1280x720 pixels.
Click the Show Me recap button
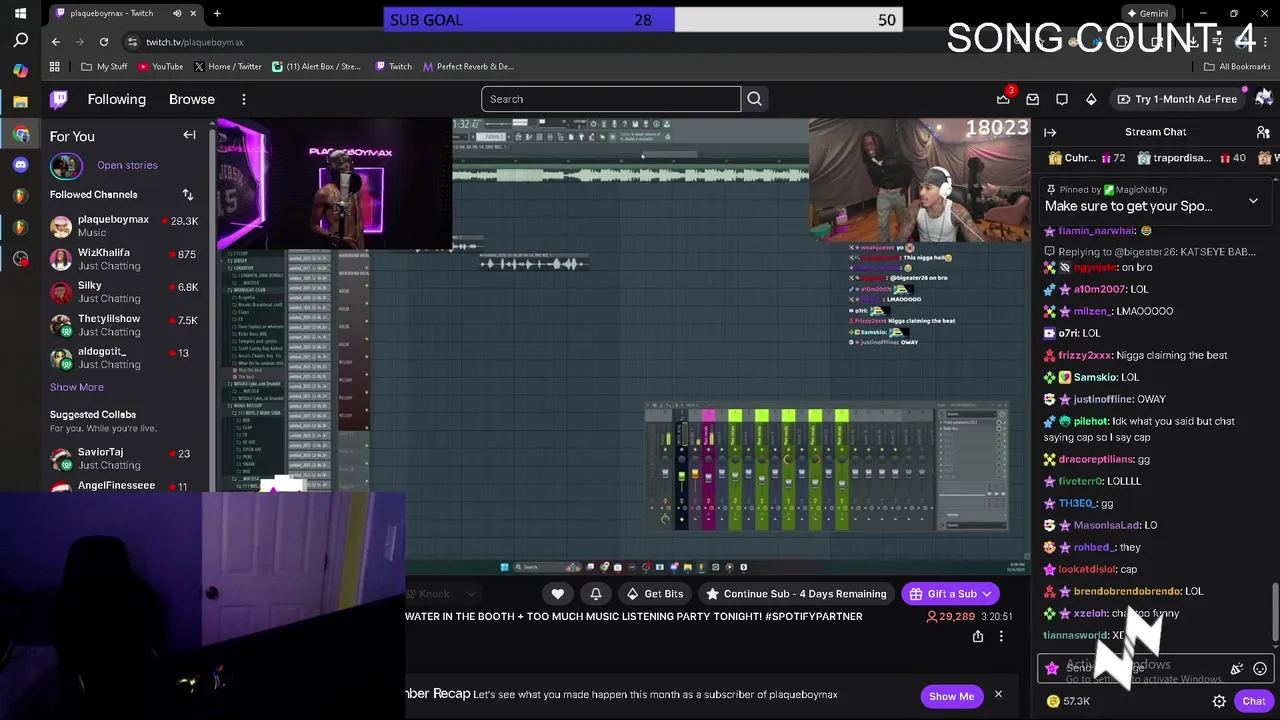coord(951,696)
